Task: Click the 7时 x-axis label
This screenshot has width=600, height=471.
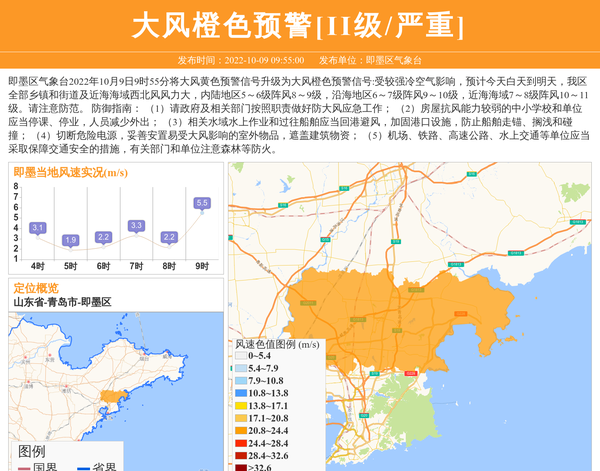Action: click(136, 266)
